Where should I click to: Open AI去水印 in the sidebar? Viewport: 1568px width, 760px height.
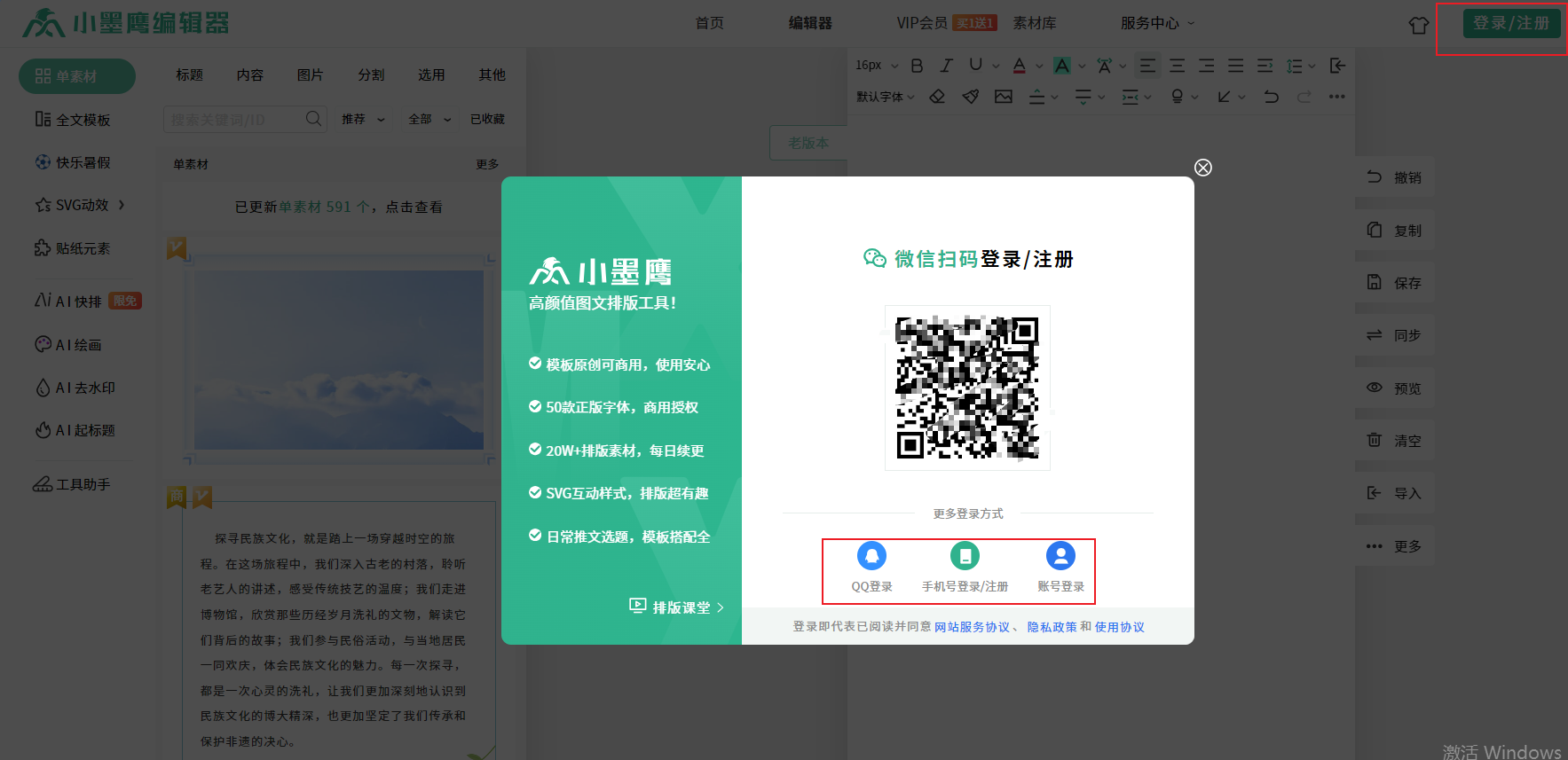pyautogui.click(x=75, y=388)
